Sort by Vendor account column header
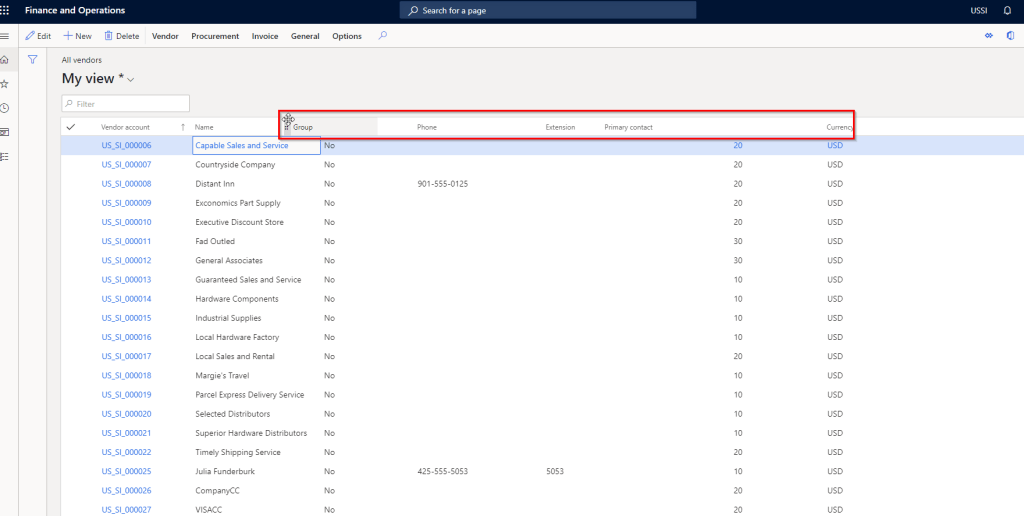Screen dimensions: 1024x516 tap(125, 127)
